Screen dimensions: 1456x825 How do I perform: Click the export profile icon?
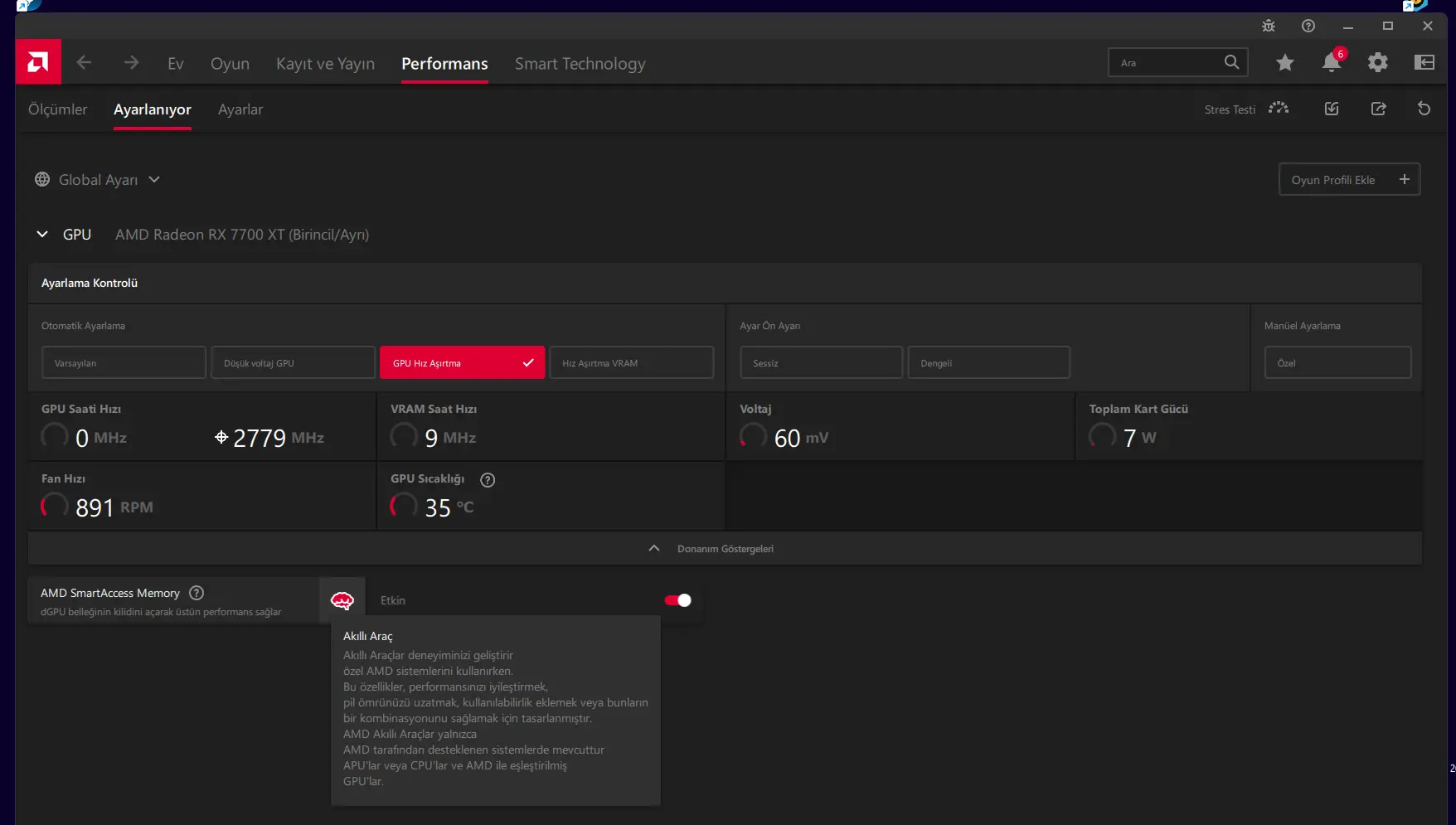tap(1378, 109)
